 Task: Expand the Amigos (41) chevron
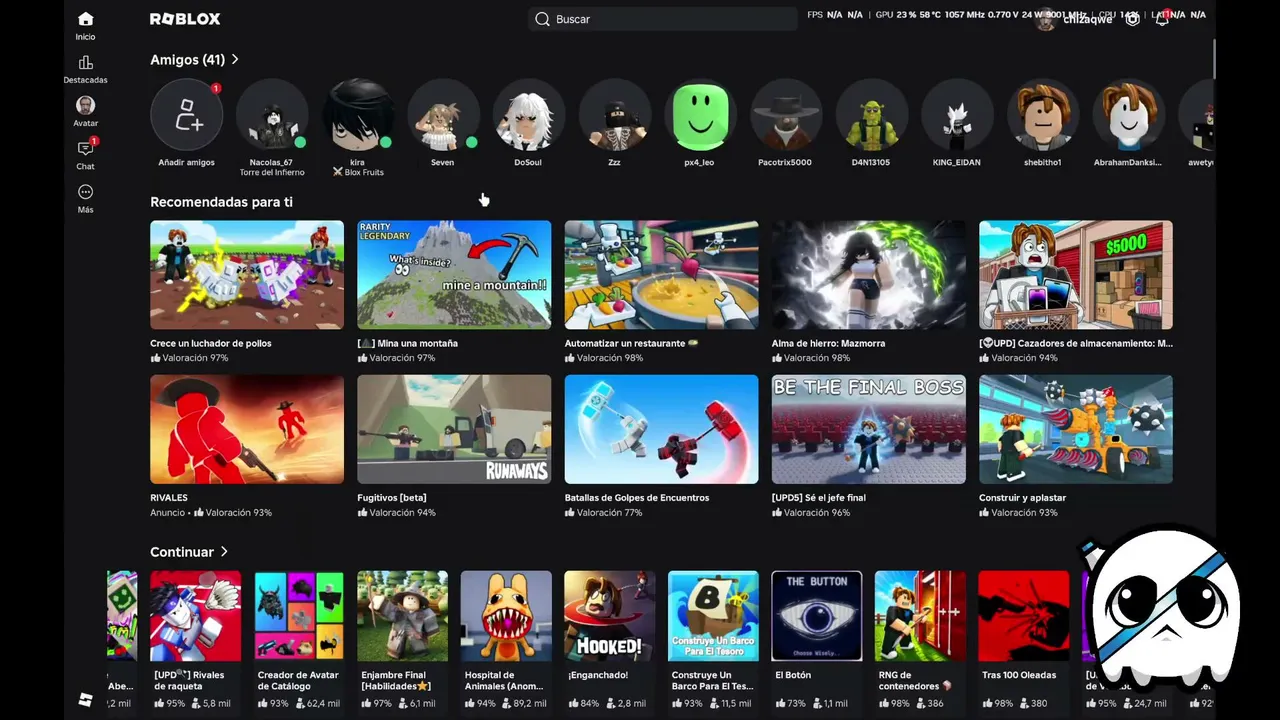[235, 60]
